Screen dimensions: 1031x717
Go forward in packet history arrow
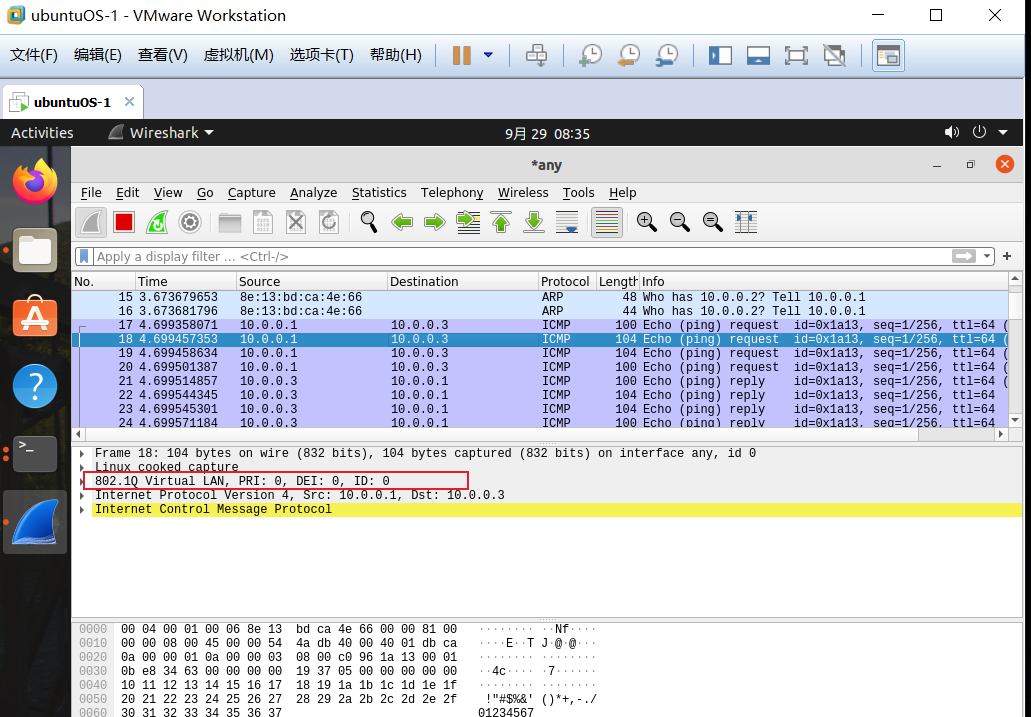435,222
